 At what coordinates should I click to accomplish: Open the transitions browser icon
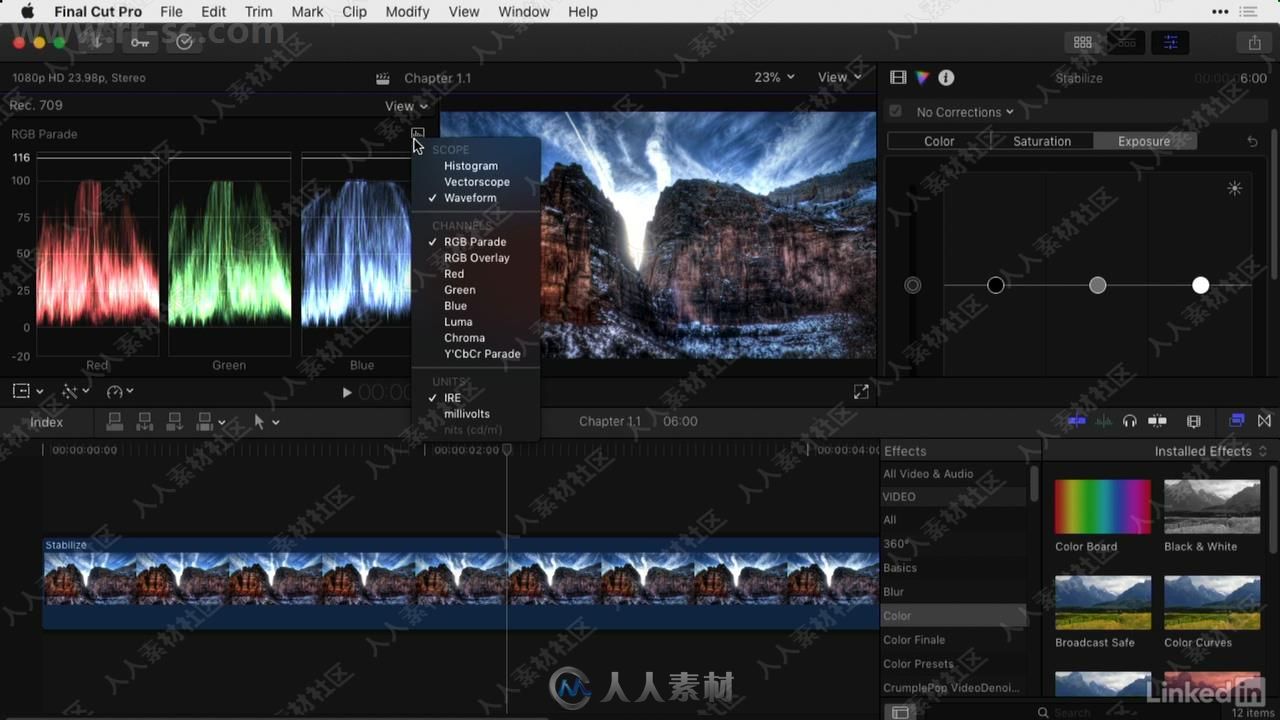pos(1264,421)
